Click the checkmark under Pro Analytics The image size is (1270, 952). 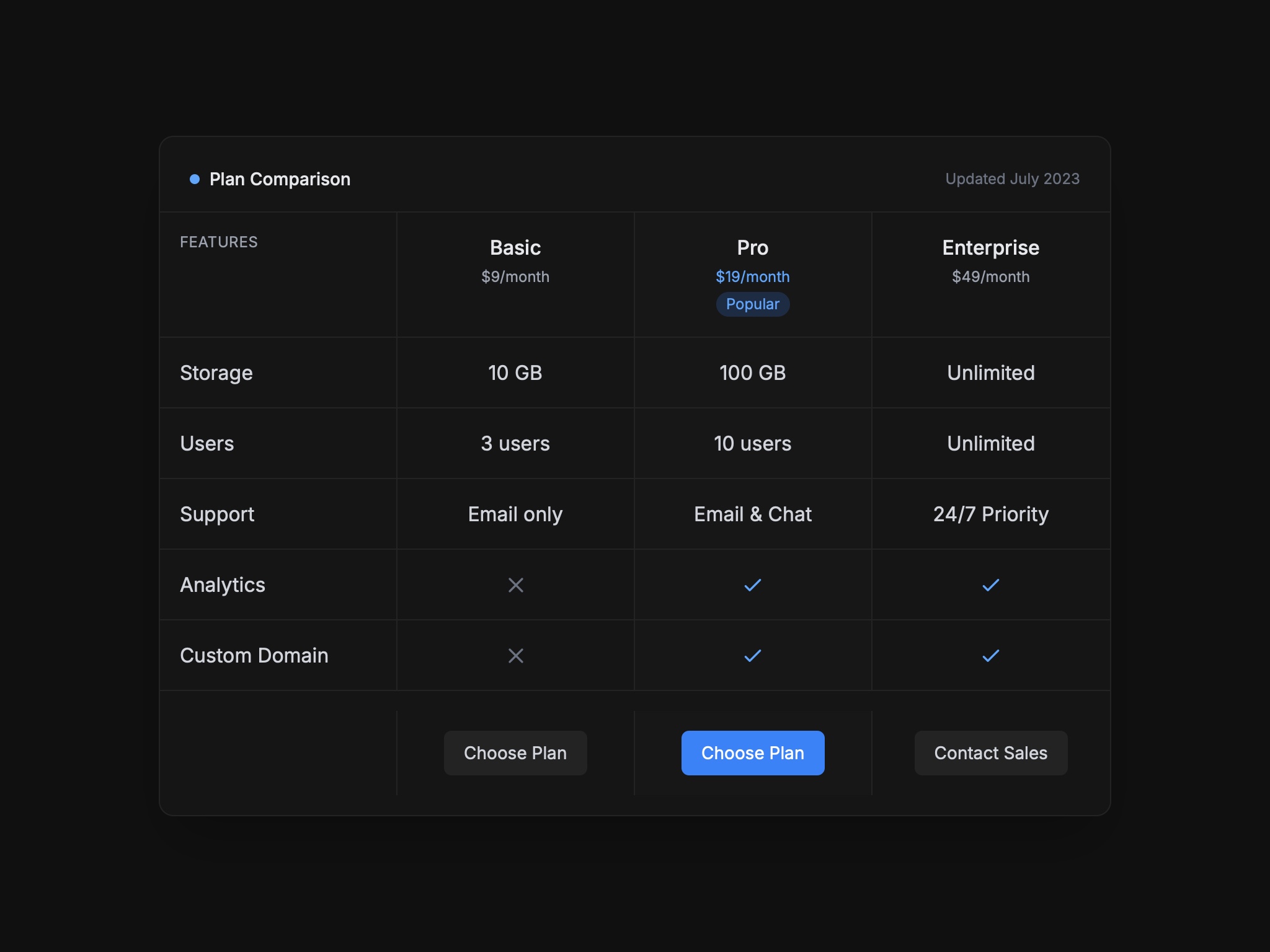point(752,584)
